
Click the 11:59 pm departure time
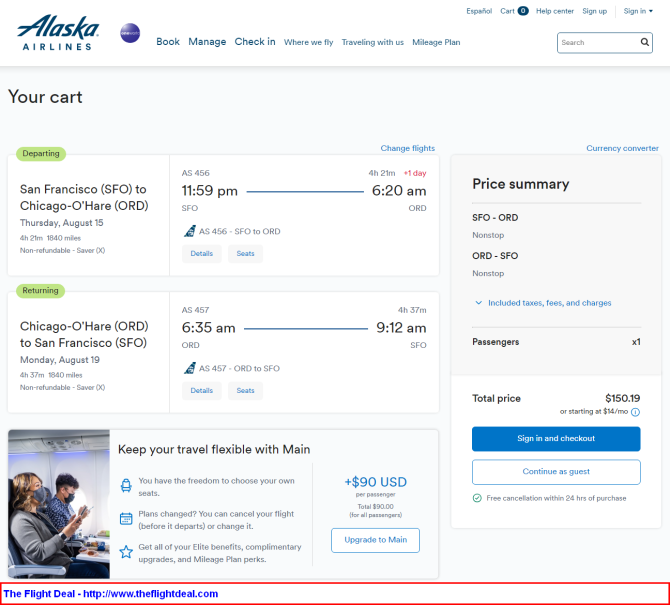(209, 191)
